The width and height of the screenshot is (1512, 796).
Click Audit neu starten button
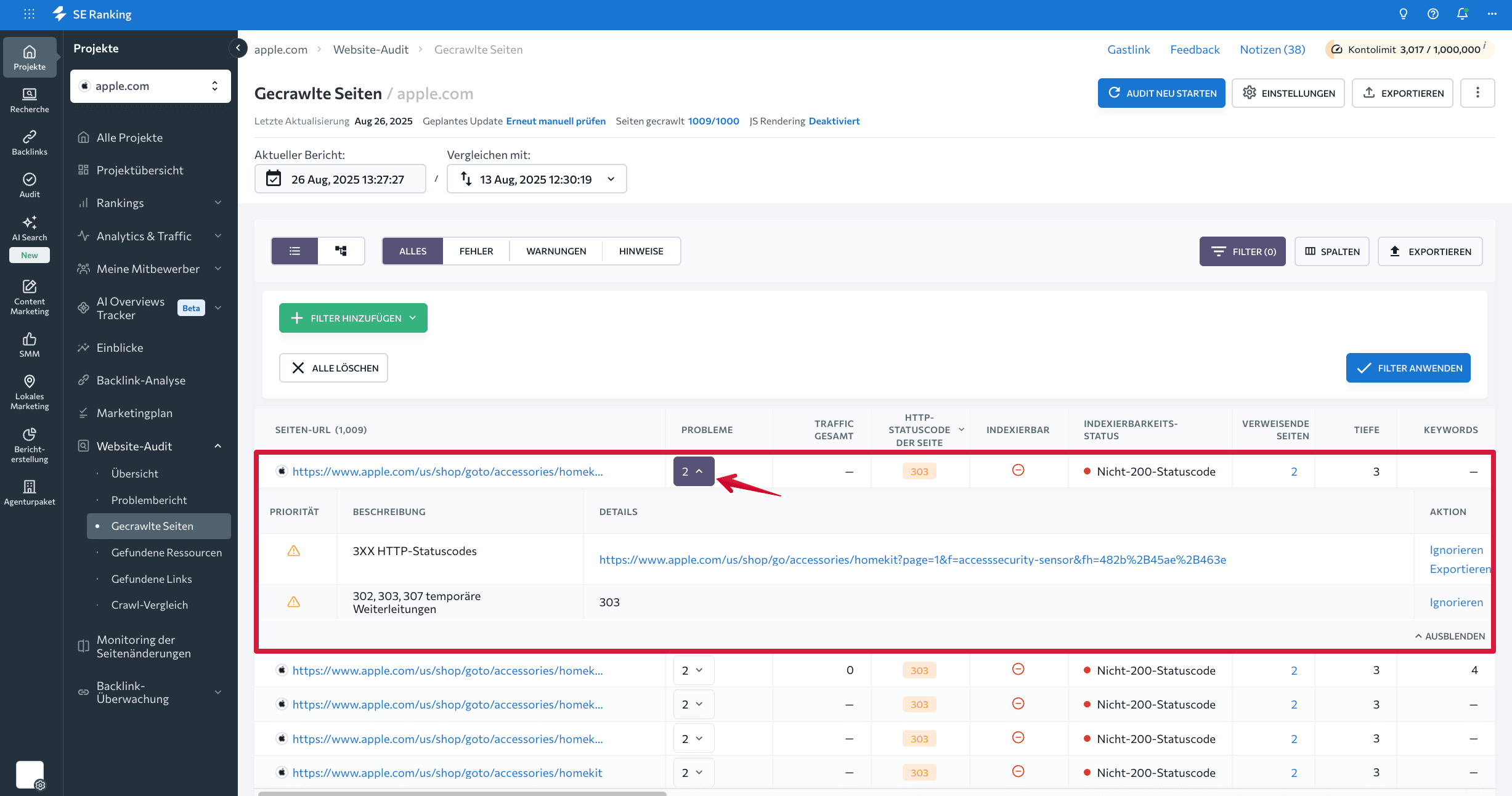point(1161,93)
